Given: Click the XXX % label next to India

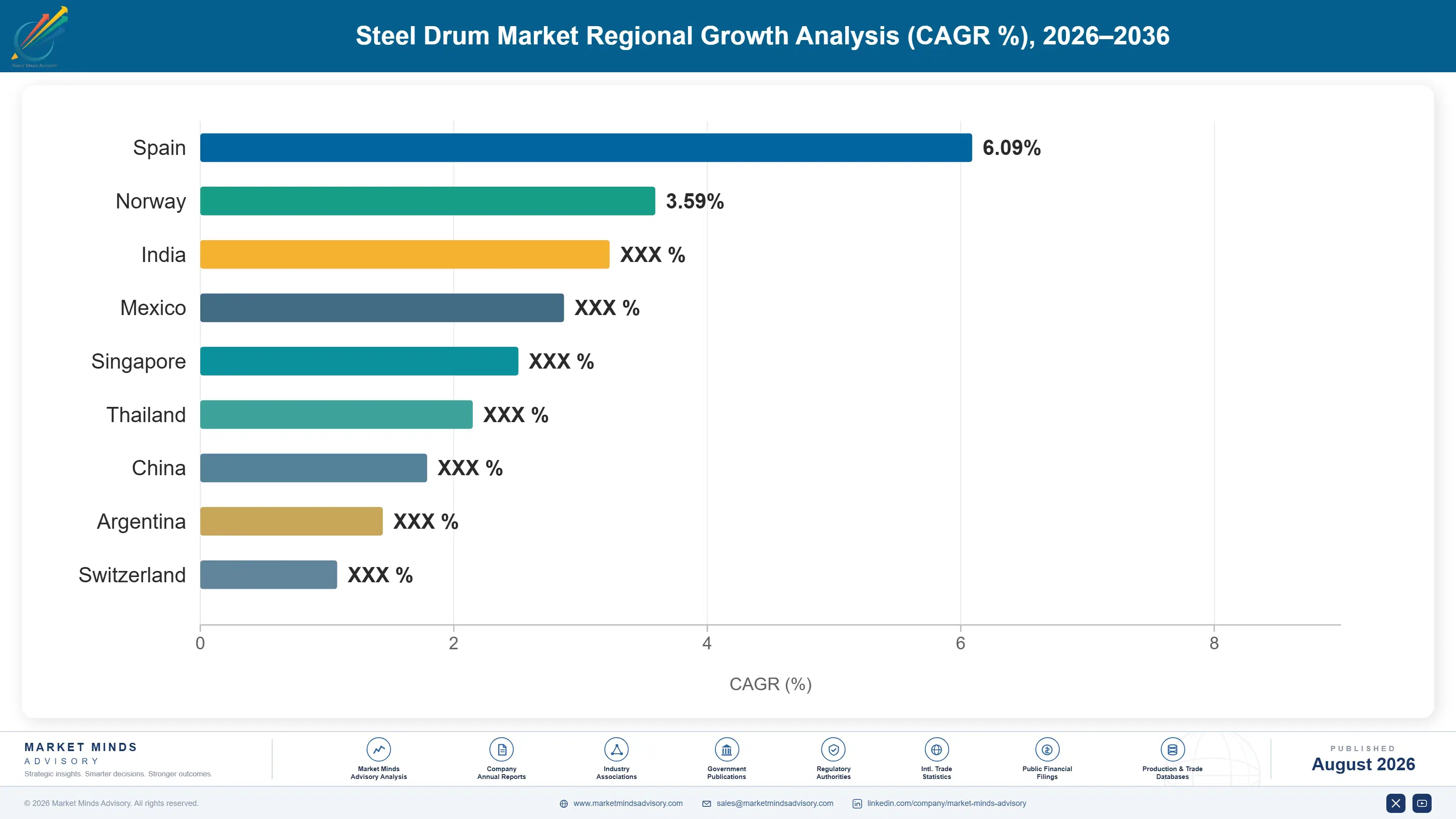Looking at the screenshot, I should 652,255.
